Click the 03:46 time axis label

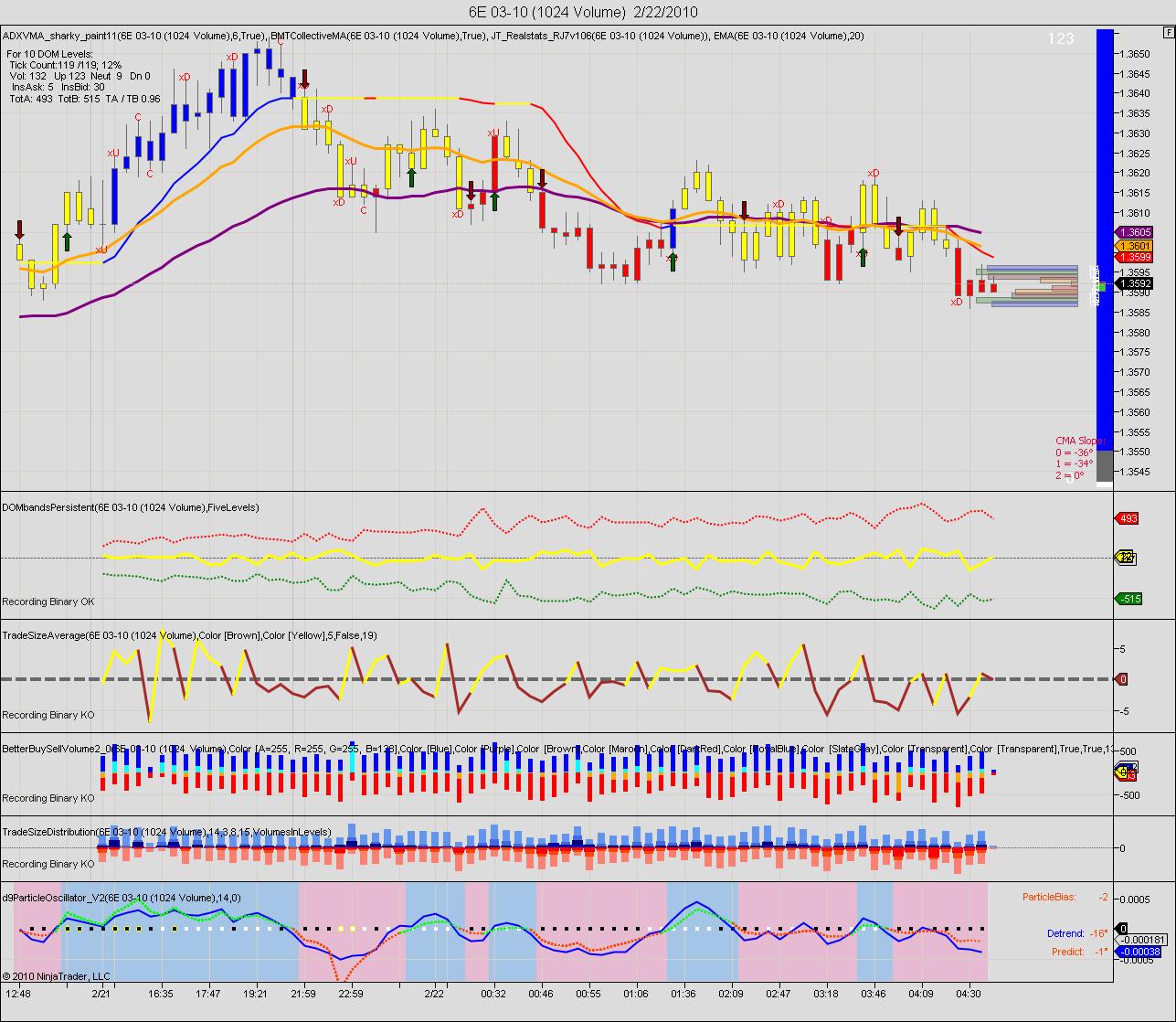[x=874, y=994]
